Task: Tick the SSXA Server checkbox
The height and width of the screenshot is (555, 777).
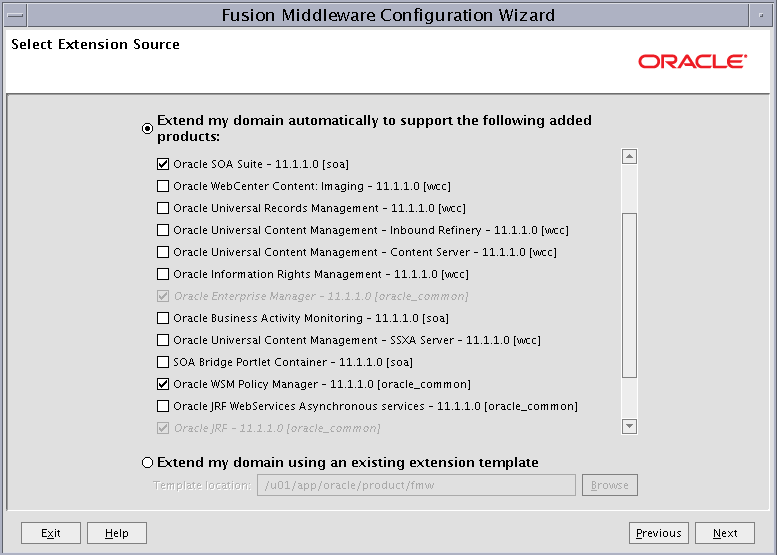Action: pos(163,340)
